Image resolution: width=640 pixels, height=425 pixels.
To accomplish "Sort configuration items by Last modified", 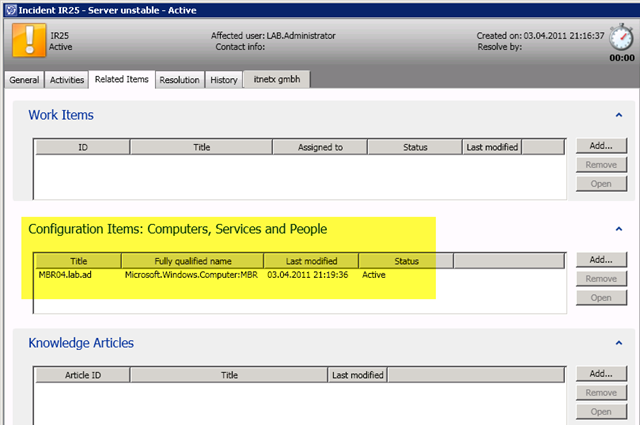I will (311, 261).
